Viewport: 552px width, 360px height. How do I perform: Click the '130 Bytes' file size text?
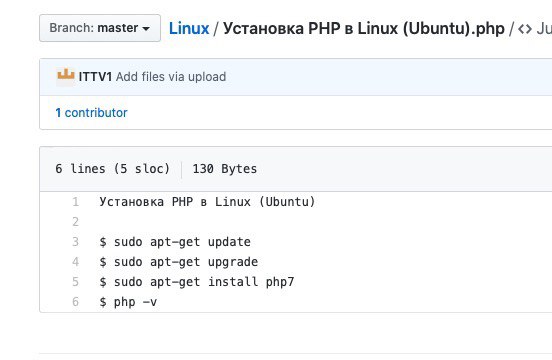pos(225,169)
